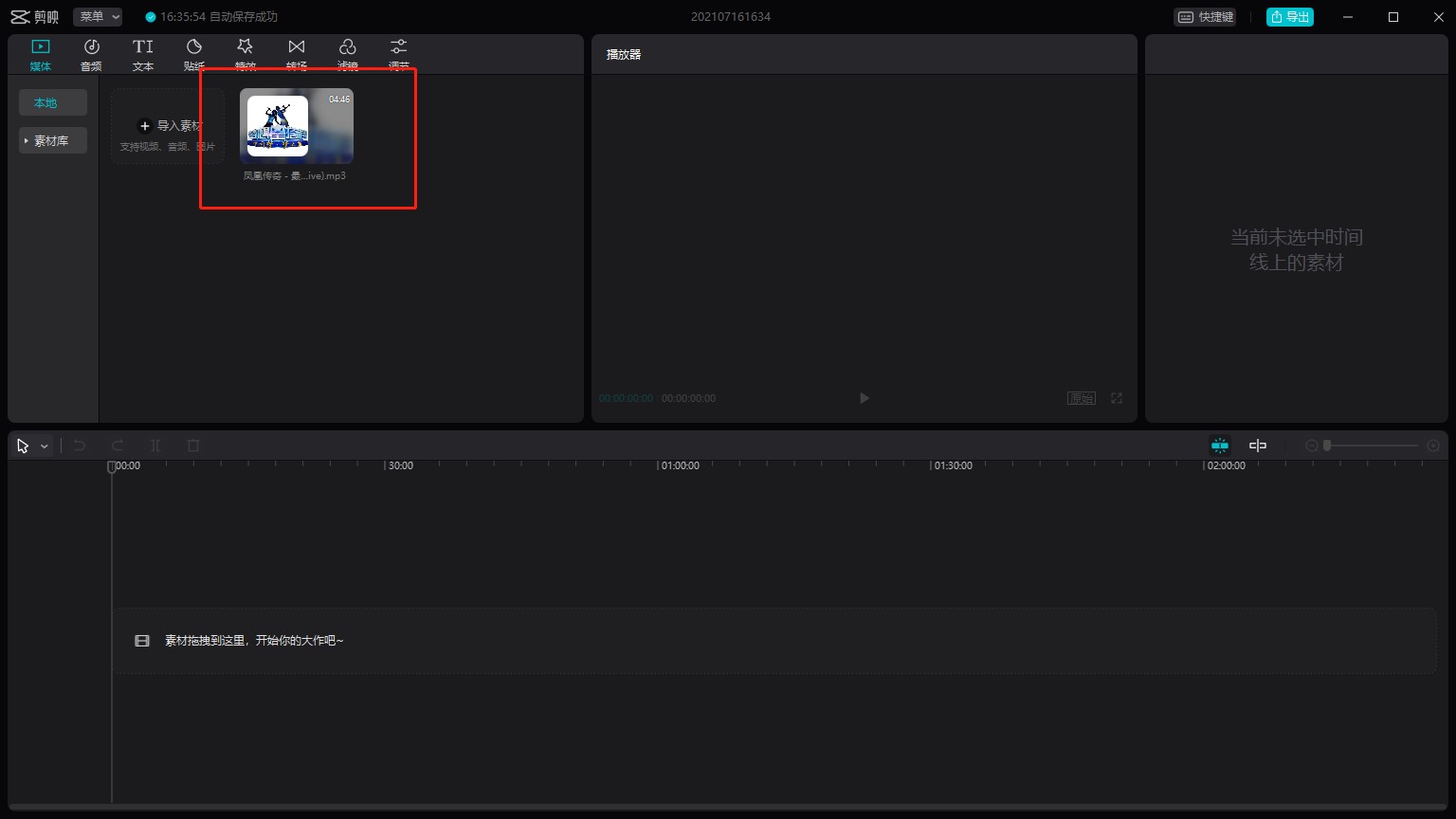Image resolution: width=1456 pixels, height=819 pixels.
Task: Select the 凤凰传奇 mp3 thumbnail
Action: click(297, 126)
